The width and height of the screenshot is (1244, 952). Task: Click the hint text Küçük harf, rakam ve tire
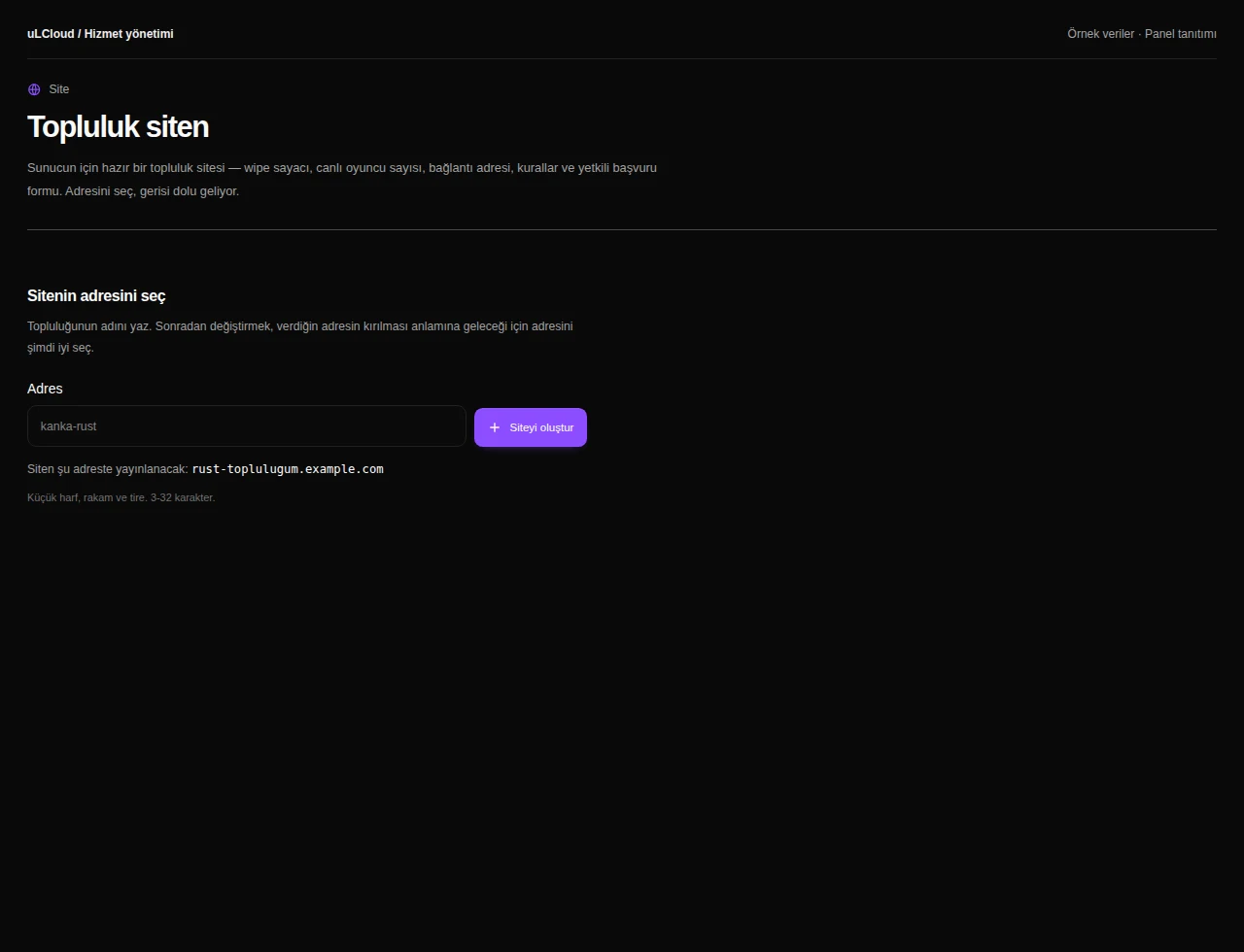pyautogui.click(x=121, y=497)
